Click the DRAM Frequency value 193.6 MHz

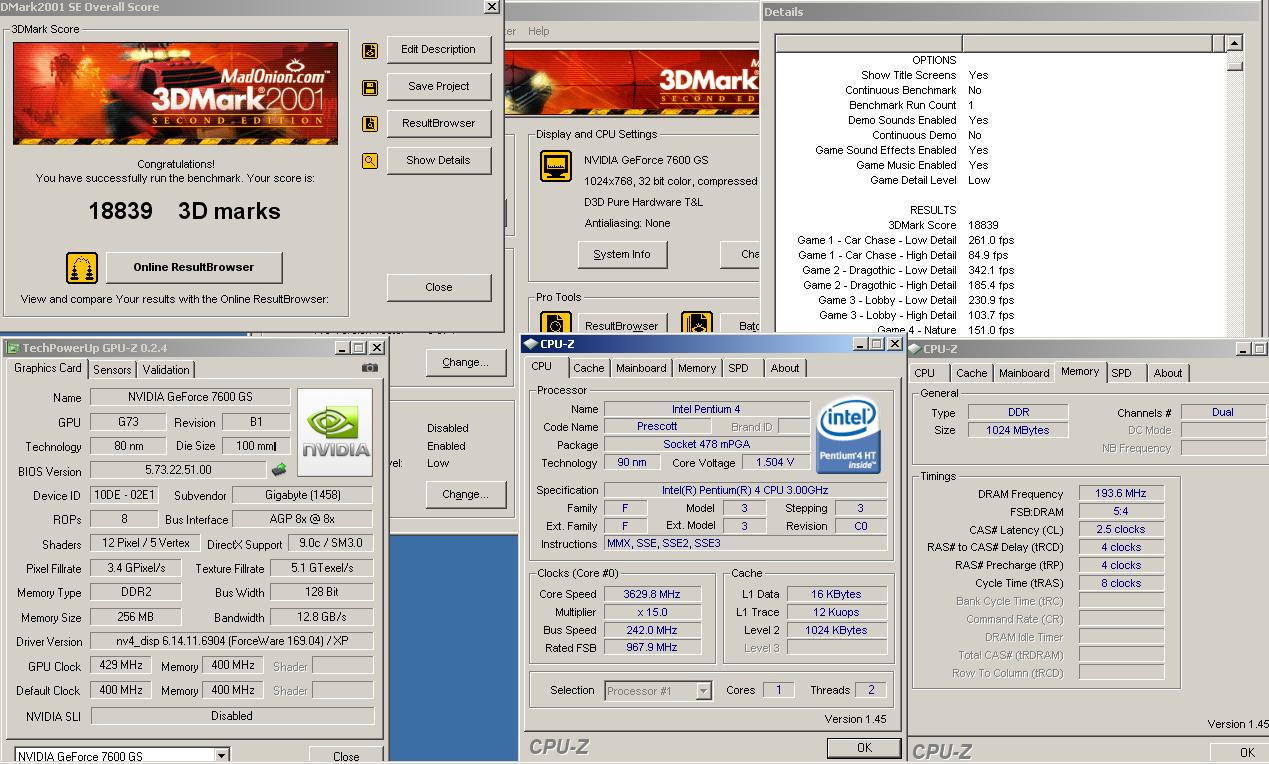click(1121, 493)
